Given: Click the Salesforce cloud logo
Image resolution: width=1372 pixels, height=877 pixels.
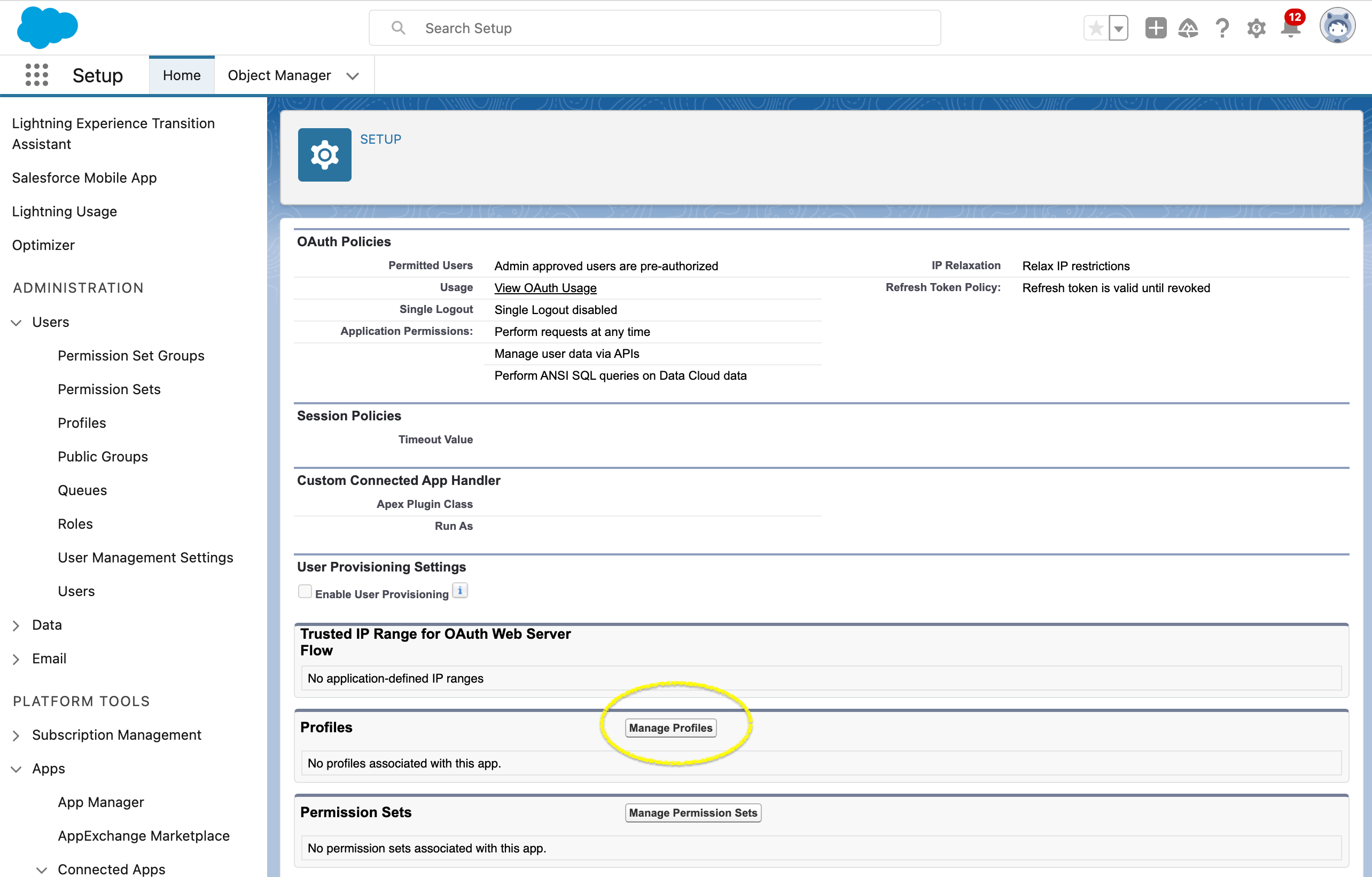Looking at the screenshot, I should tap(48, 27).
